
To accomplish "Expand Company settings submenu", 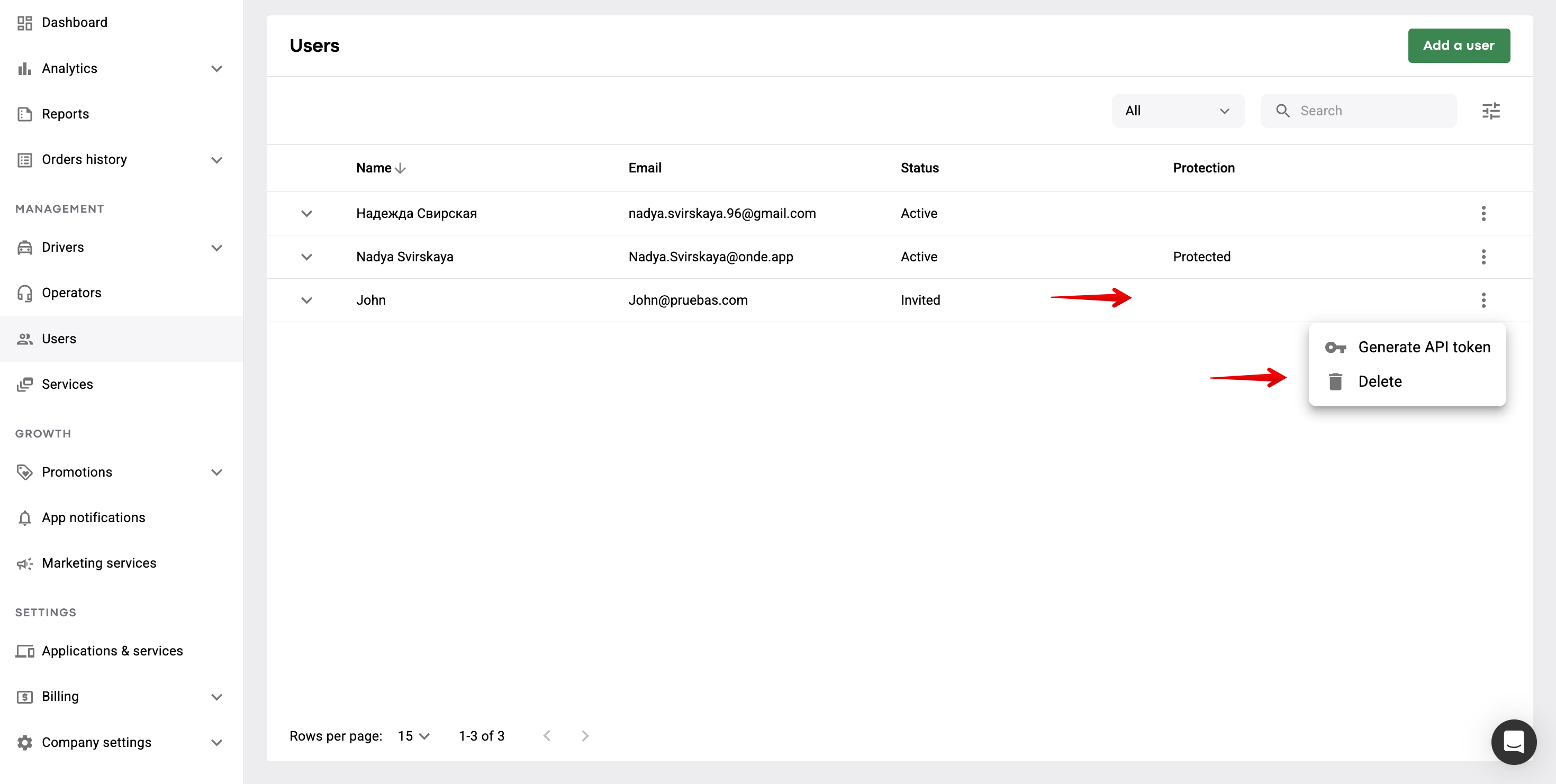I will pyautogui.click(x=216, y=742).
